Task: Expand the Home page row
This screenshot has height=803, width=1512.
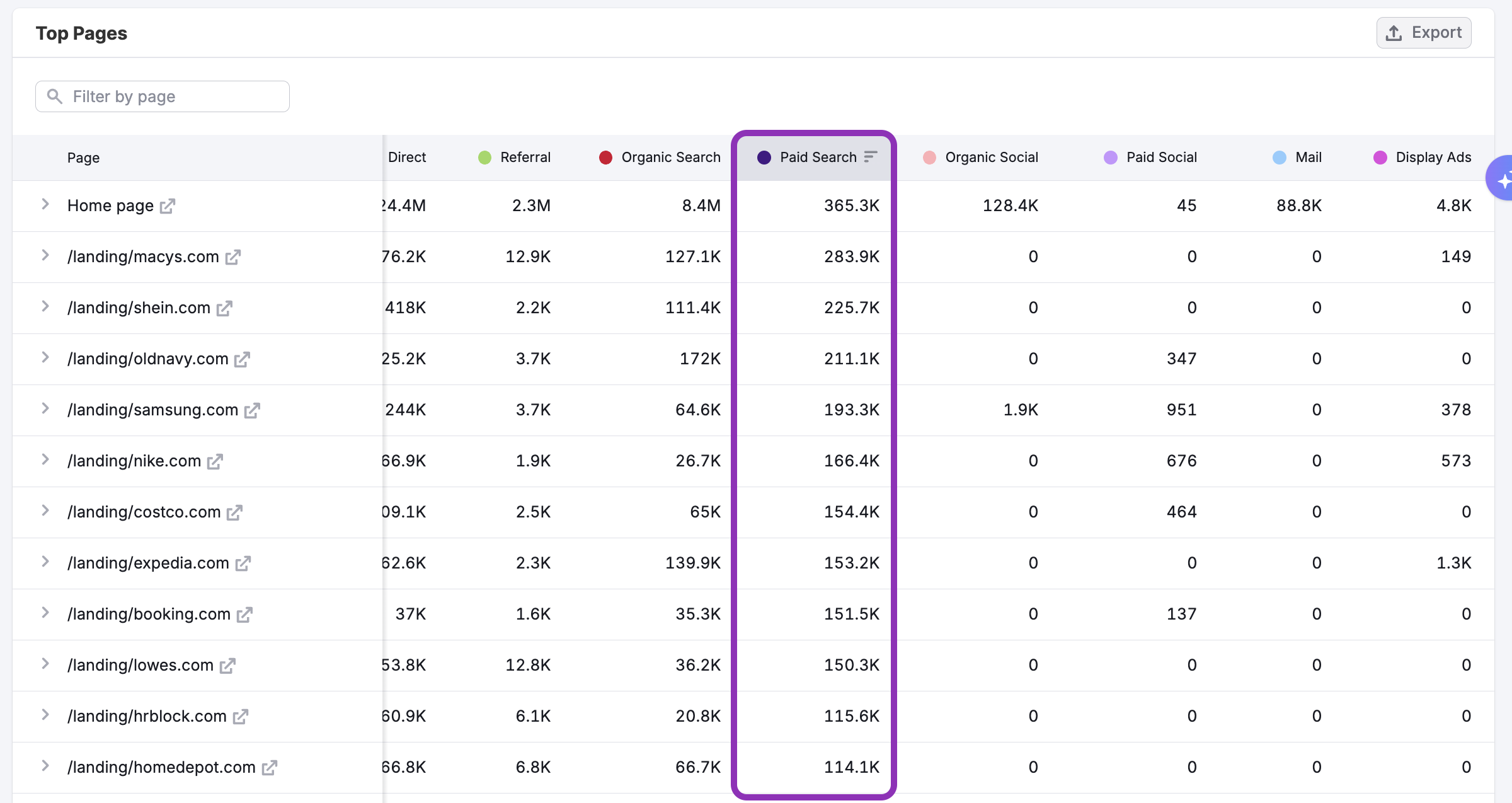Action: [45, 204]
